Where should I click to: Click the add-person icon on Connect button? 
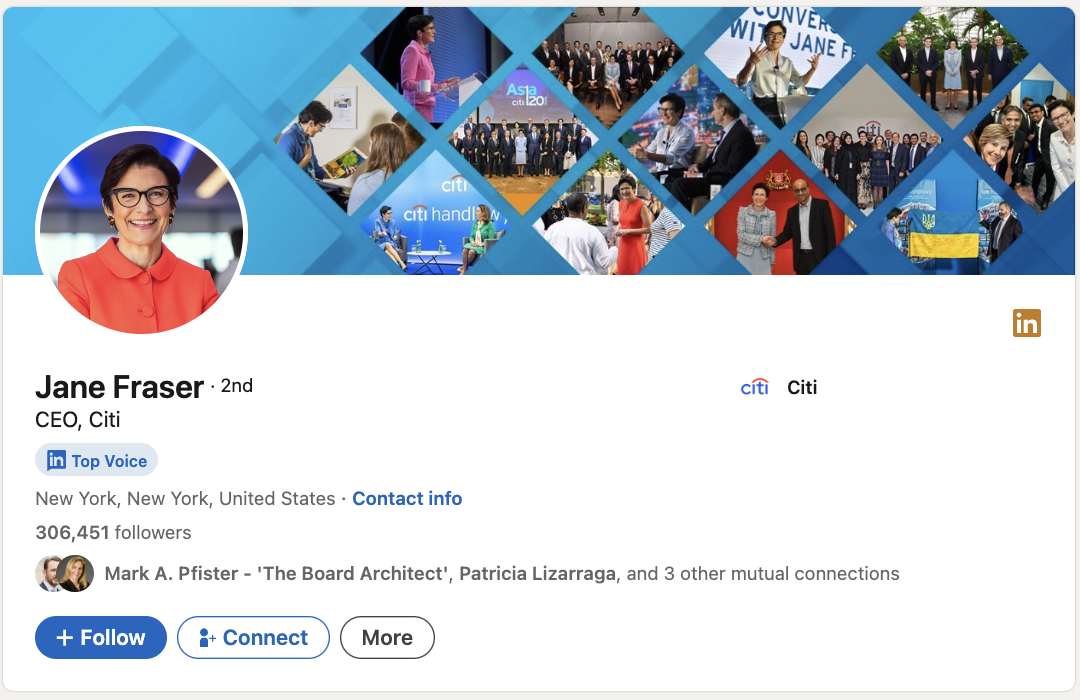[x=207, y=638]
